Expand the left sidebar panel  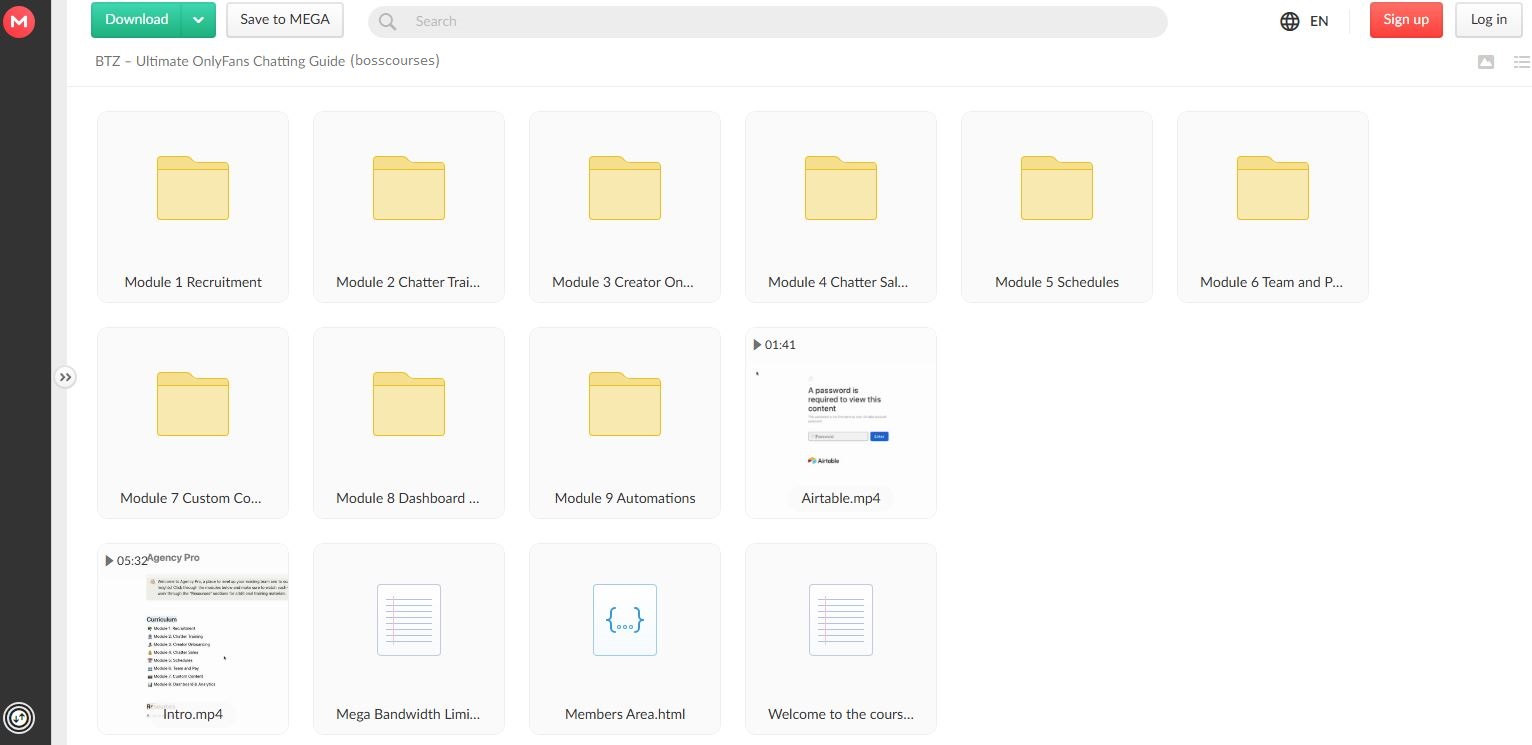point(65,377)
